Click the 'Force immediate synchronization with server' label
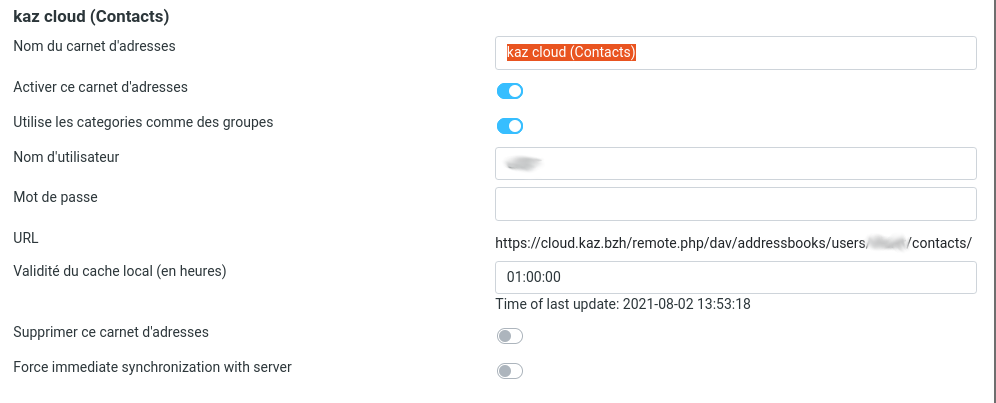 tap(152, 367)
